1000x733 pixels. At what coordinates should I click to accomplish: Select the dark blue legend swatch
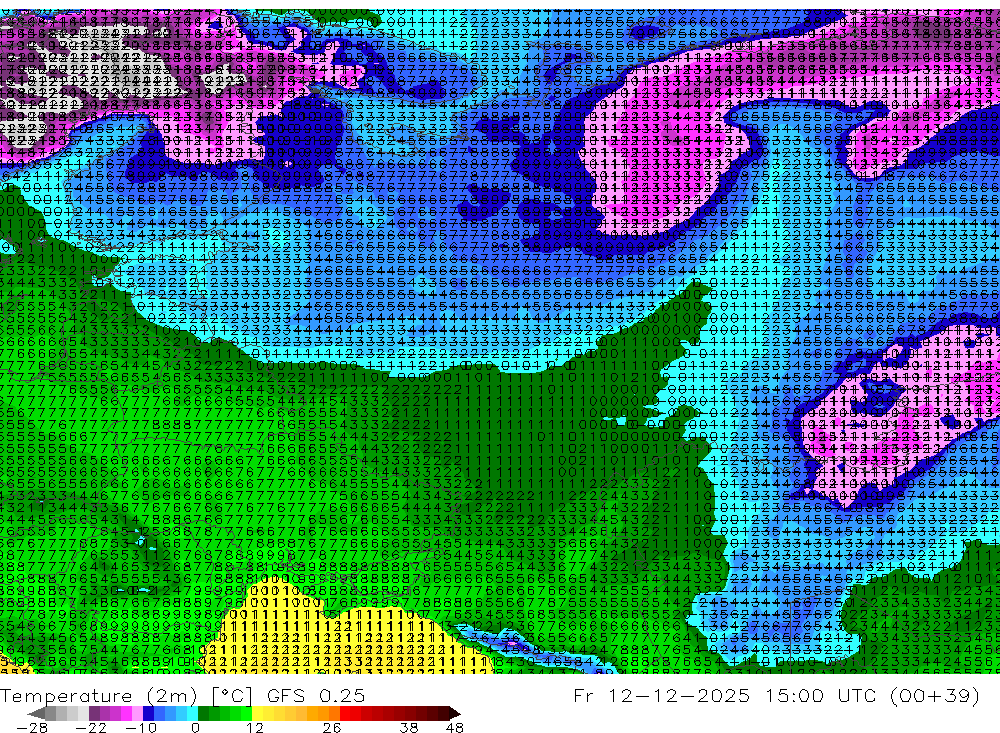pyautogui.click(x=149, y=713)
